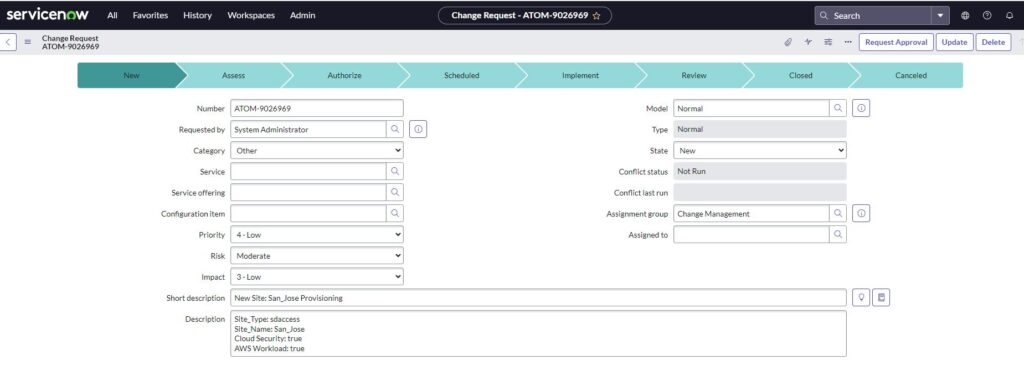
Task: Look up Requested by with magnifier icon
Action: (x=395, y=129)
